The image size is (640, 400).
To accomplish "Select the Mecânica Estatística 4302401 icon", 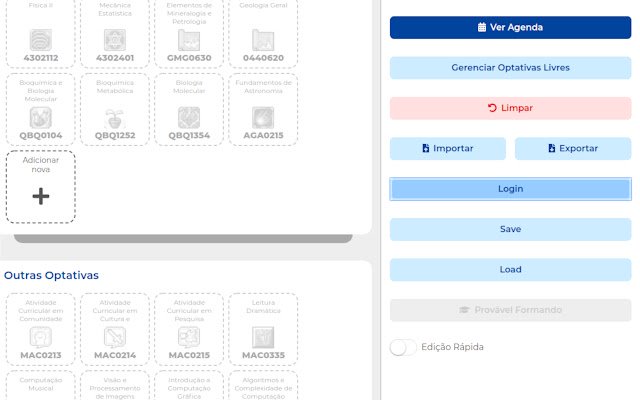I will [x=115, y=40].
